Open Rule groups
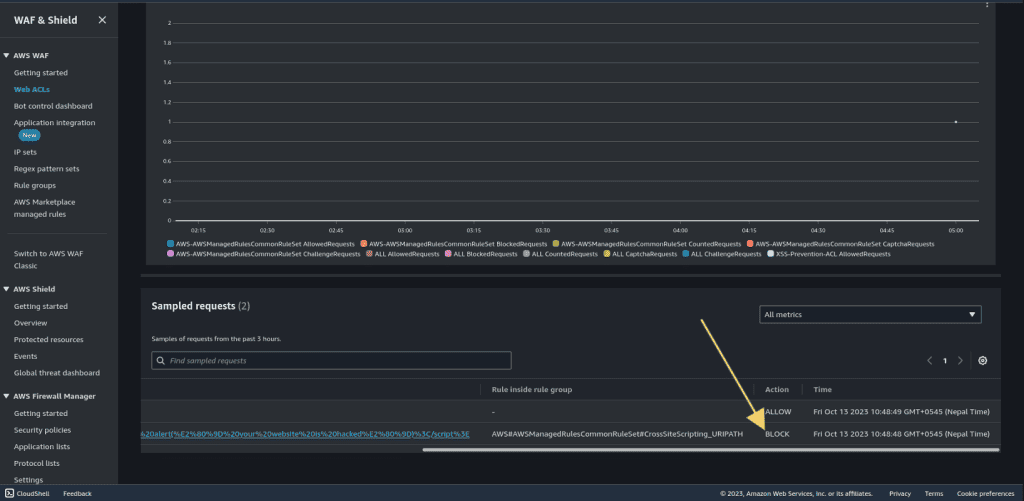The image size is (1024, 501). click(35, 186)
